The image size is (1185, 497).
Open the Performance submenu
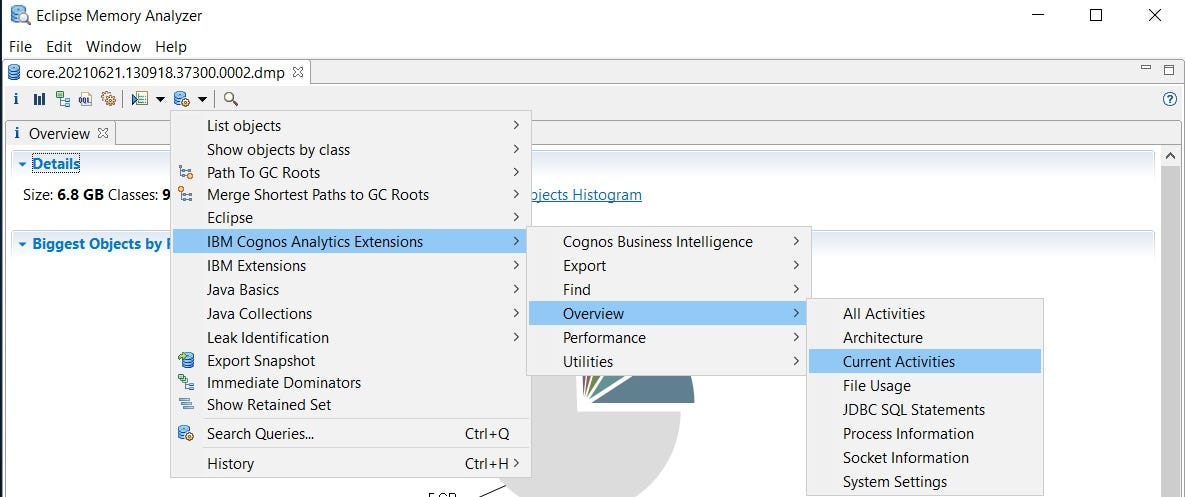(669, 338)
